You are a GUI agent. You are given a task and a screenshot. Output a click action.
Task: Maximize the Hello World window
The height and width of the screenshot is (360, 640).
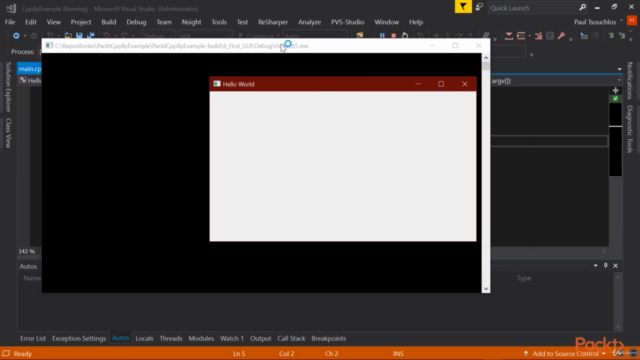(441, 84)
